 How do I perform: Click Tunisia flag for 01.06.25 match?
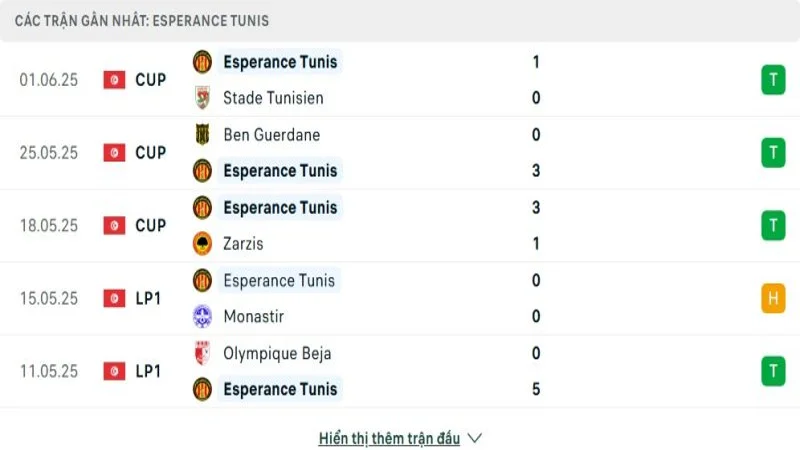(x=114, y=80)
